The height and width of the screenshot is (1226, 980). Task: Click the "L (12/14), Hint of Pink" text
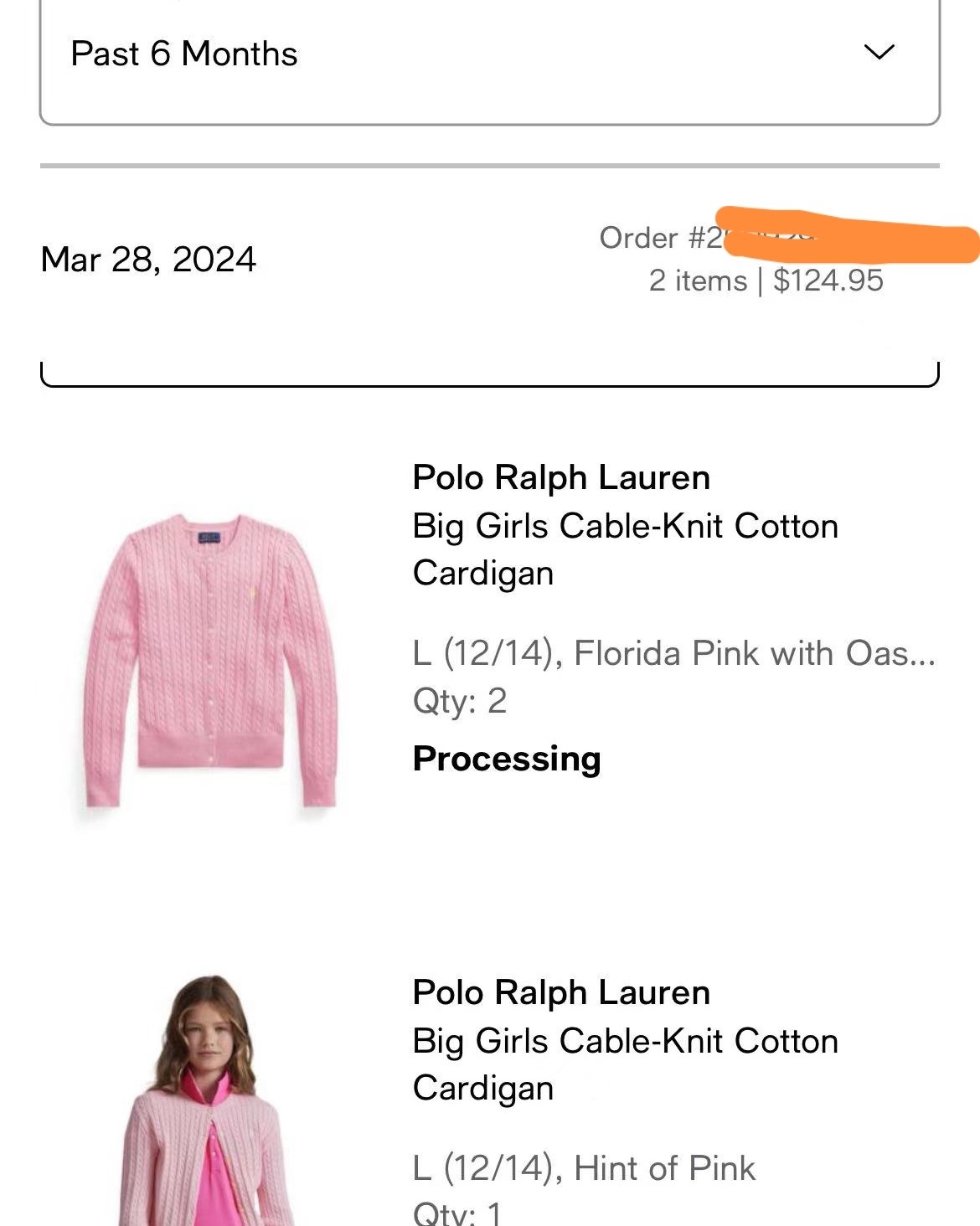(x=584, y=1168)
